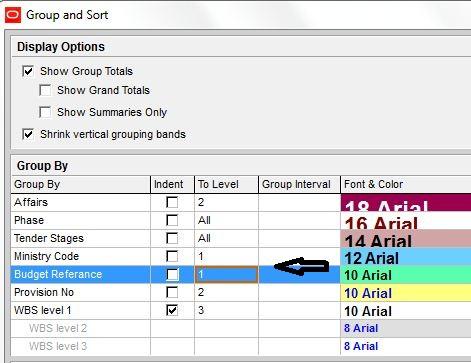Image resolution: width=471 pixels, height=363 pixels.
Task: Open To Level cell for Ministry Code
Action: click(226, 256)
